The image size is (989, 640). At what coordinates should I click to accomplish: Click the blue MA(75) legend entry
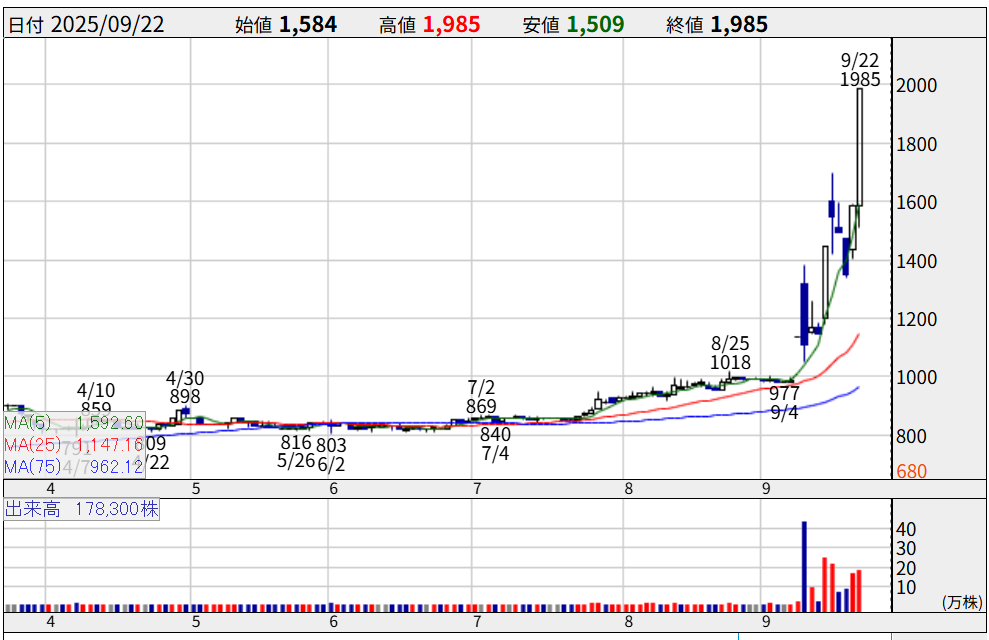click(x=74, y=467)
